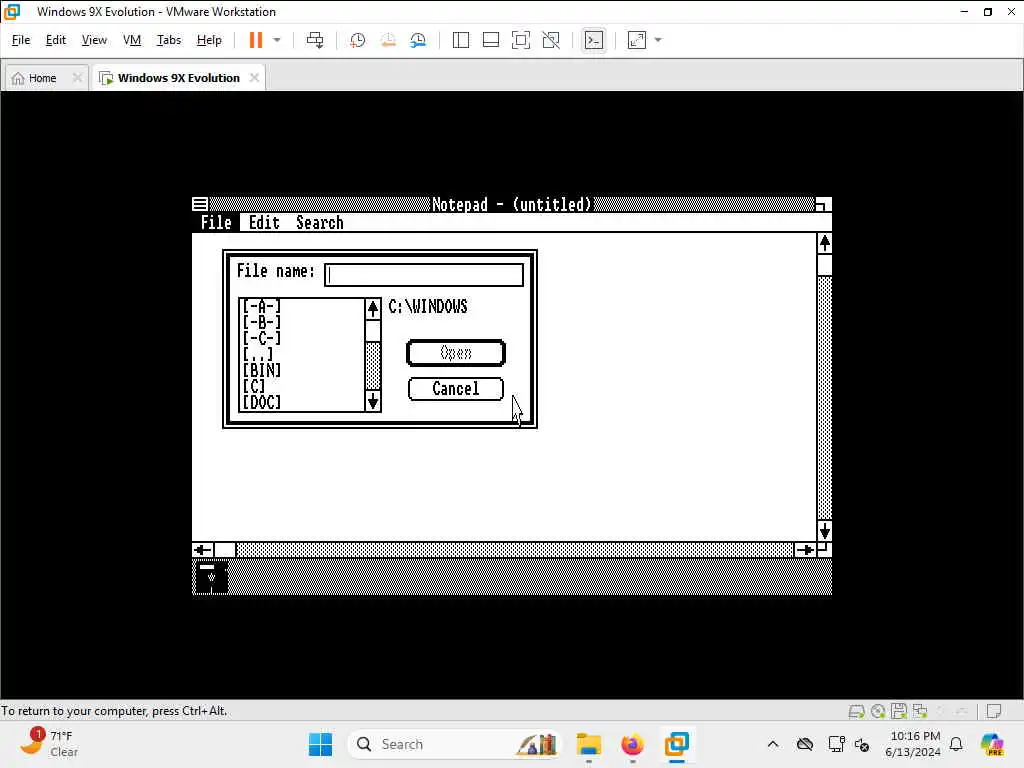Show hidden system tray icons chevron
This screenshot has width=1024, height=768.
click(x=773, y=744)
